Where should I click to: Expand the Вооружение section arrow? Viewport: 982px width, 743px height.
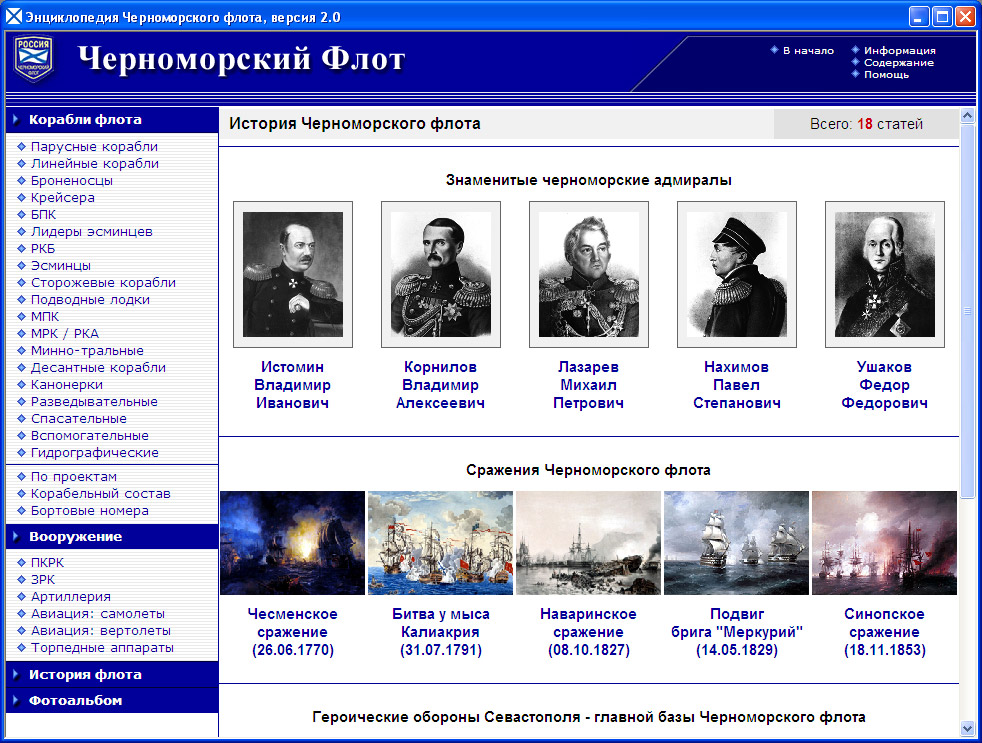tap(16, 537)
